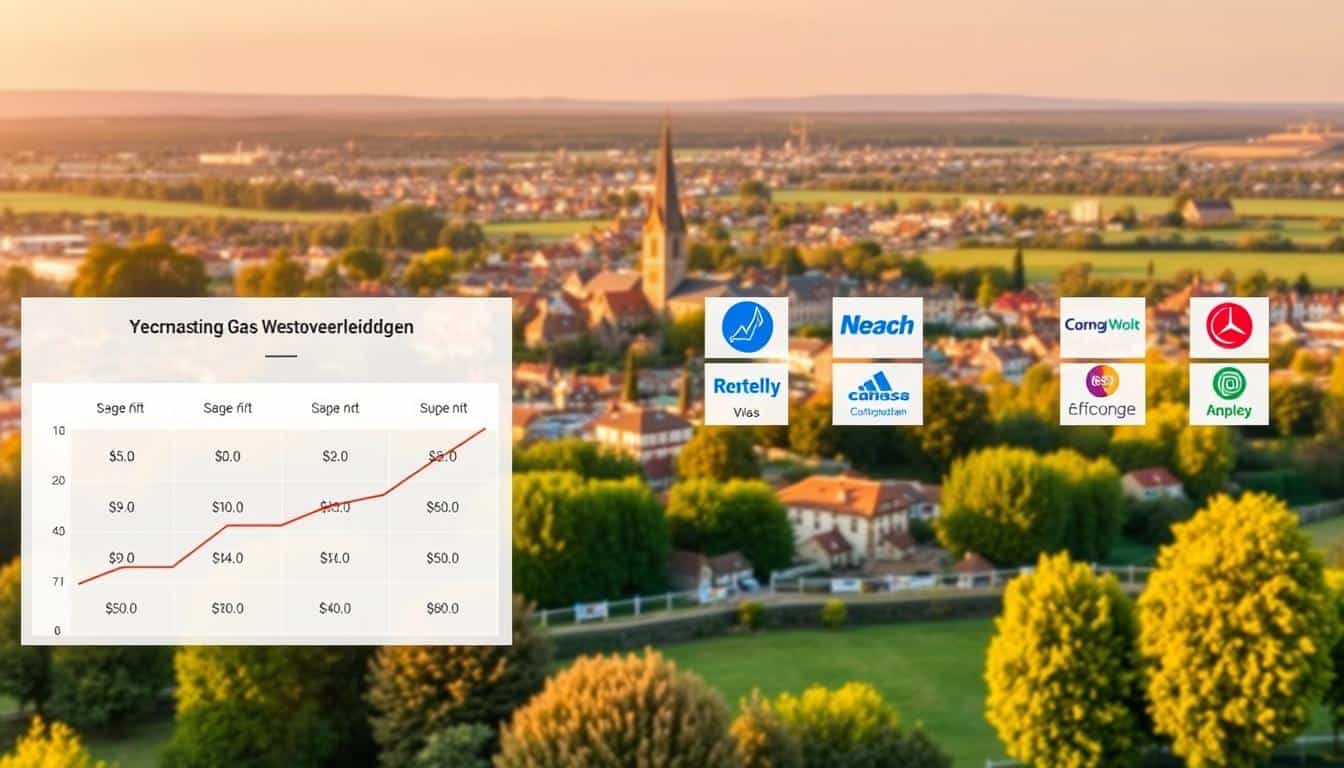Click the y-axis label 10

click(58, 431)
